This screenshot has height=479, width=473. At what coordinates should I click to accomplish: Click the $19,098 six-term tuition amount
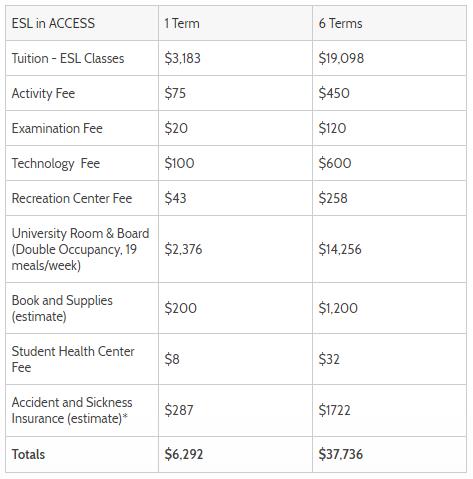click(x=341, y=58)
